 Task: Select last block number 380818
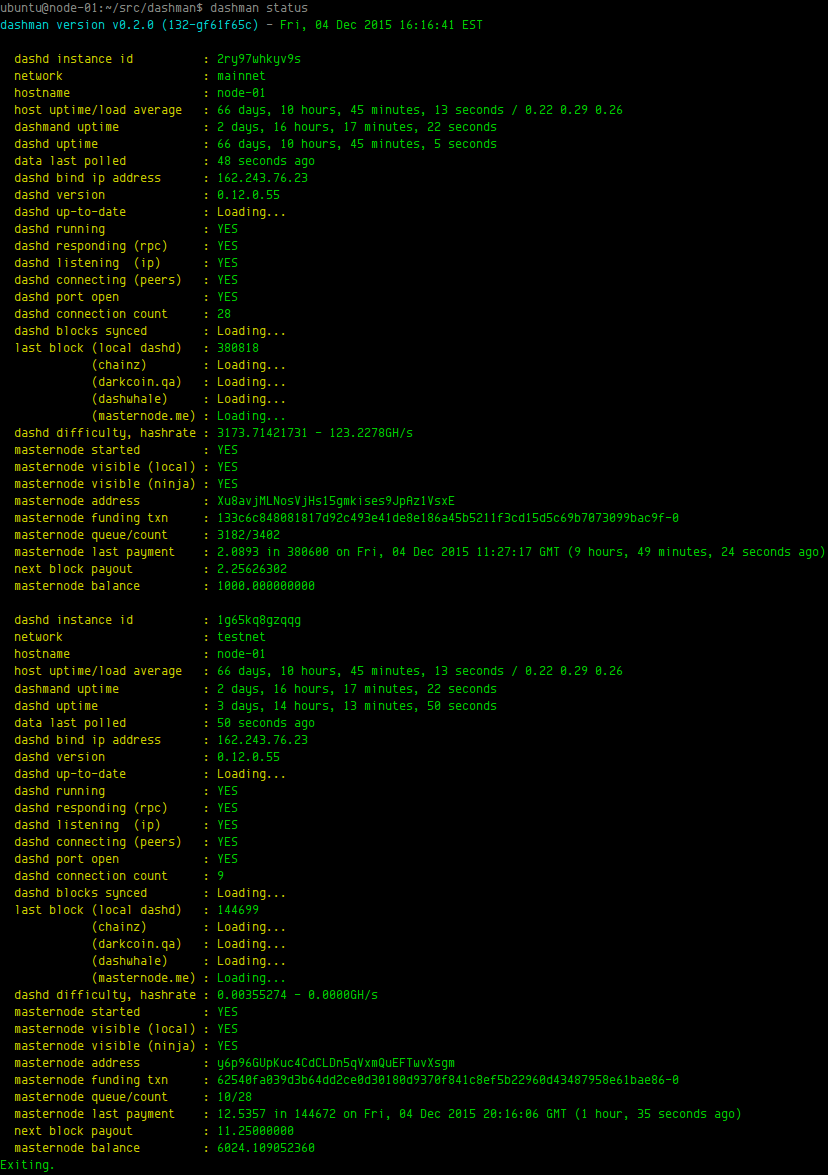click(x=238, y=348)
